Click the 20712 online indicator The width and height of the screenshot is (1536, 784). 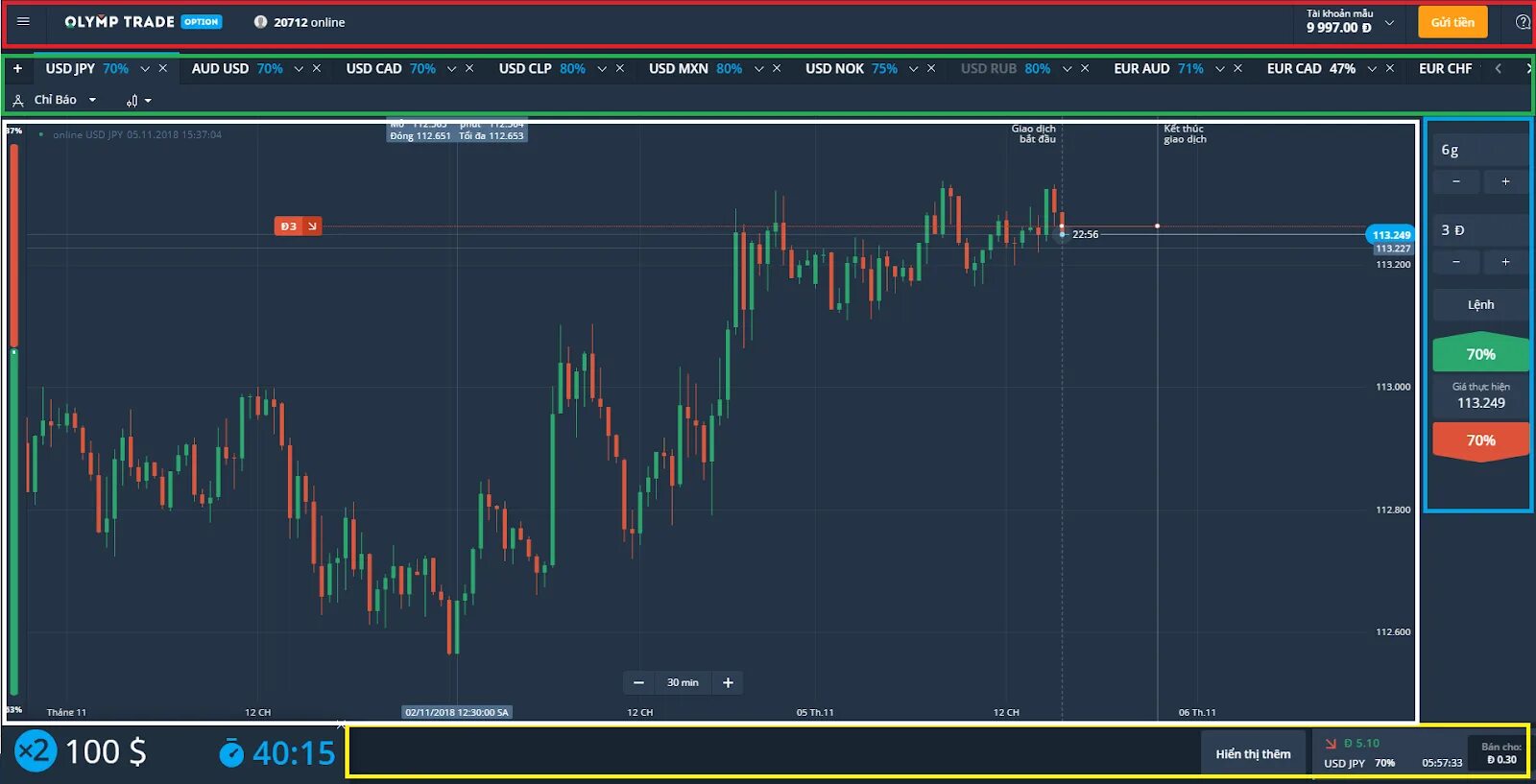299,22
